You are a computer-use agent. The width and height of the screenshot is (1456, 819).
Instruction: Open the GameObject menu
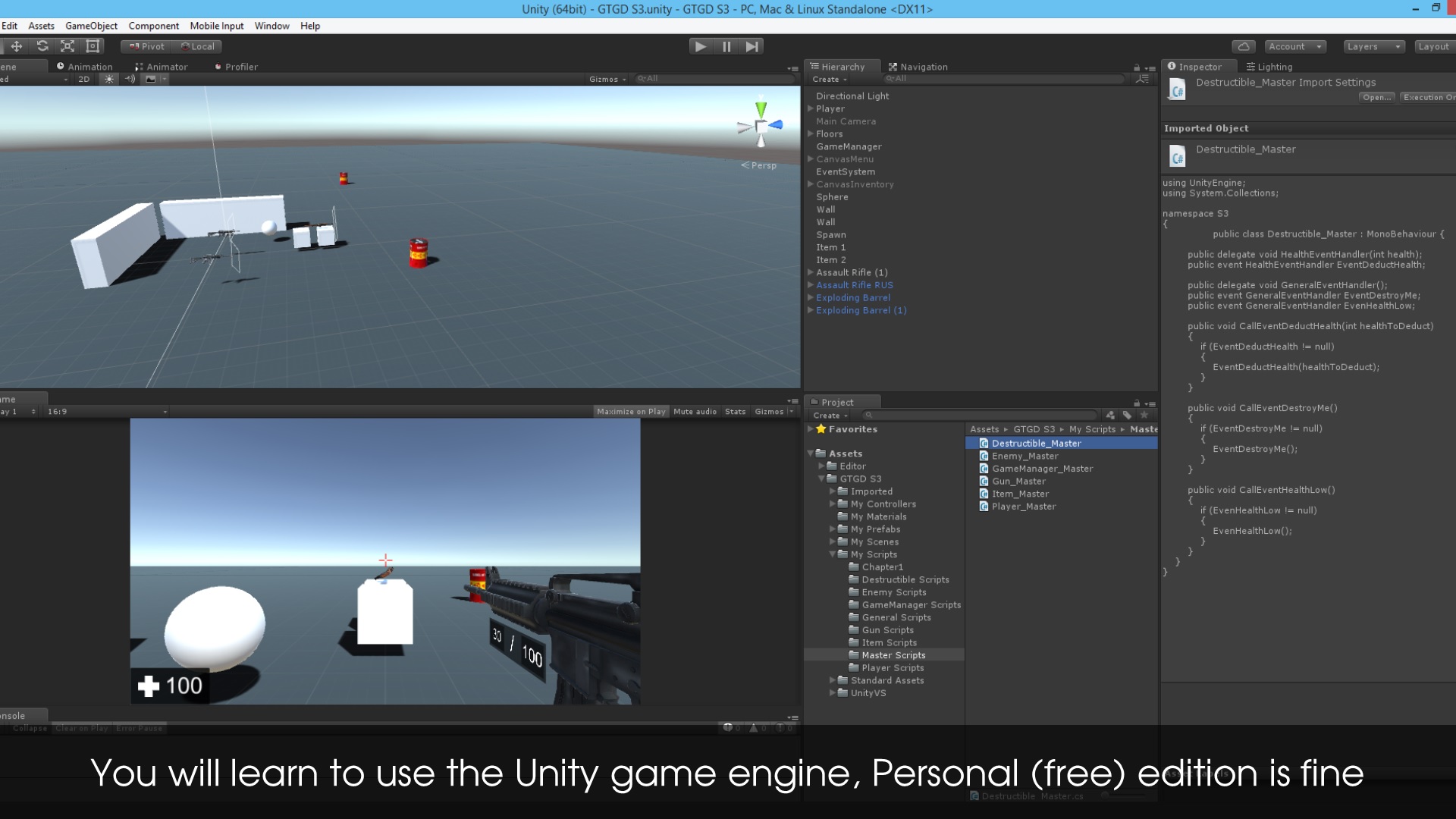click(91, 25)
